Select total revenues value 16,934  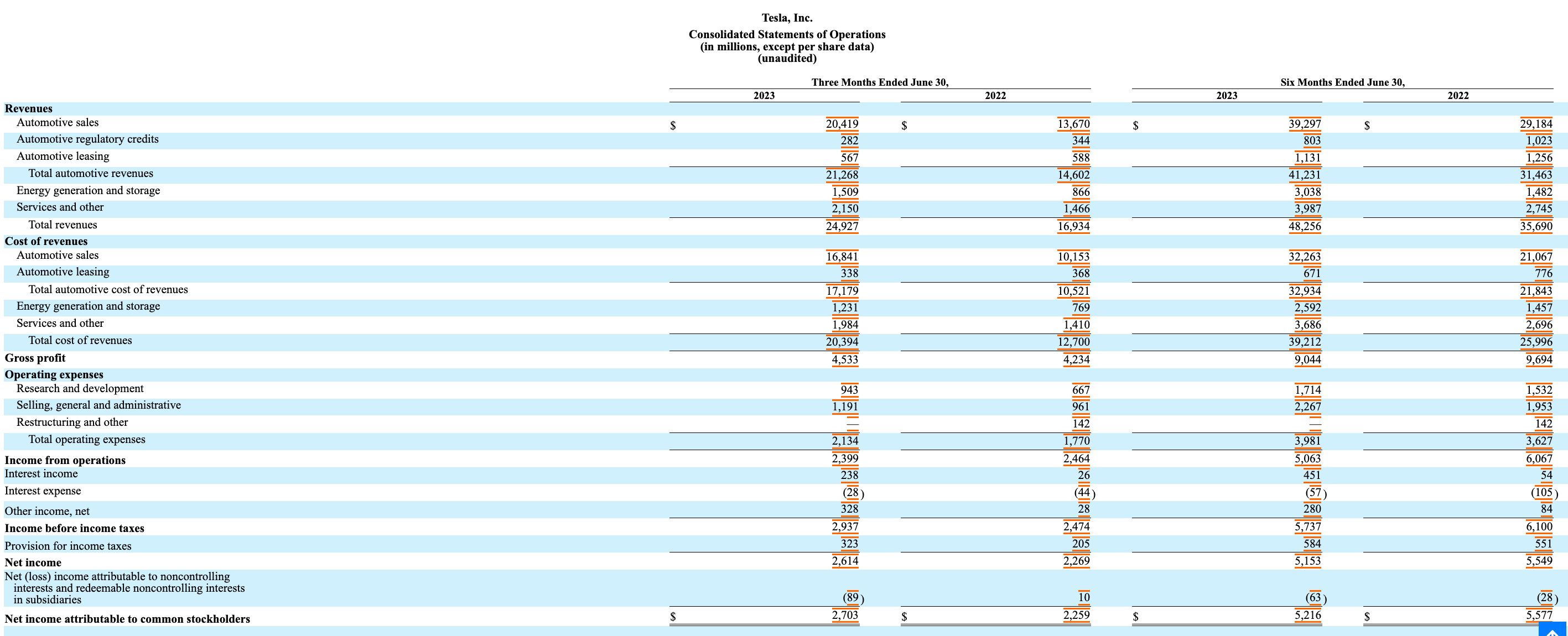tap(1074, 226)
